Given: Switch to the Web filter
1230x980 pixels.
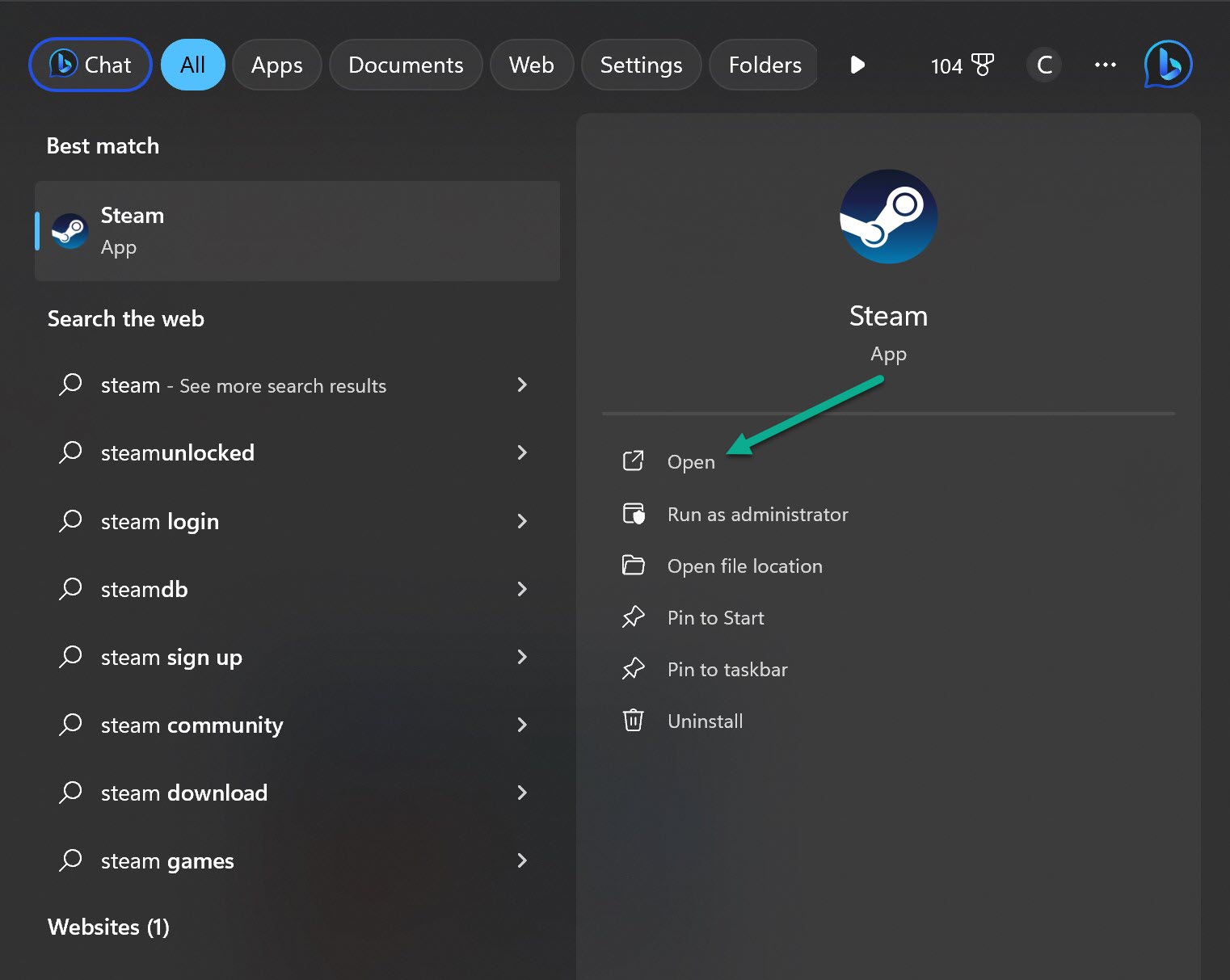Looking at the screenshot, I should click(x=532, y=65).
